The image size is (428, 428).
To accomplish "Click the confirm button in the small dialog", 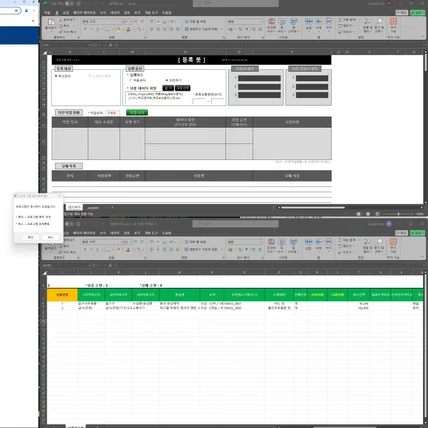I will coord(30,237).
